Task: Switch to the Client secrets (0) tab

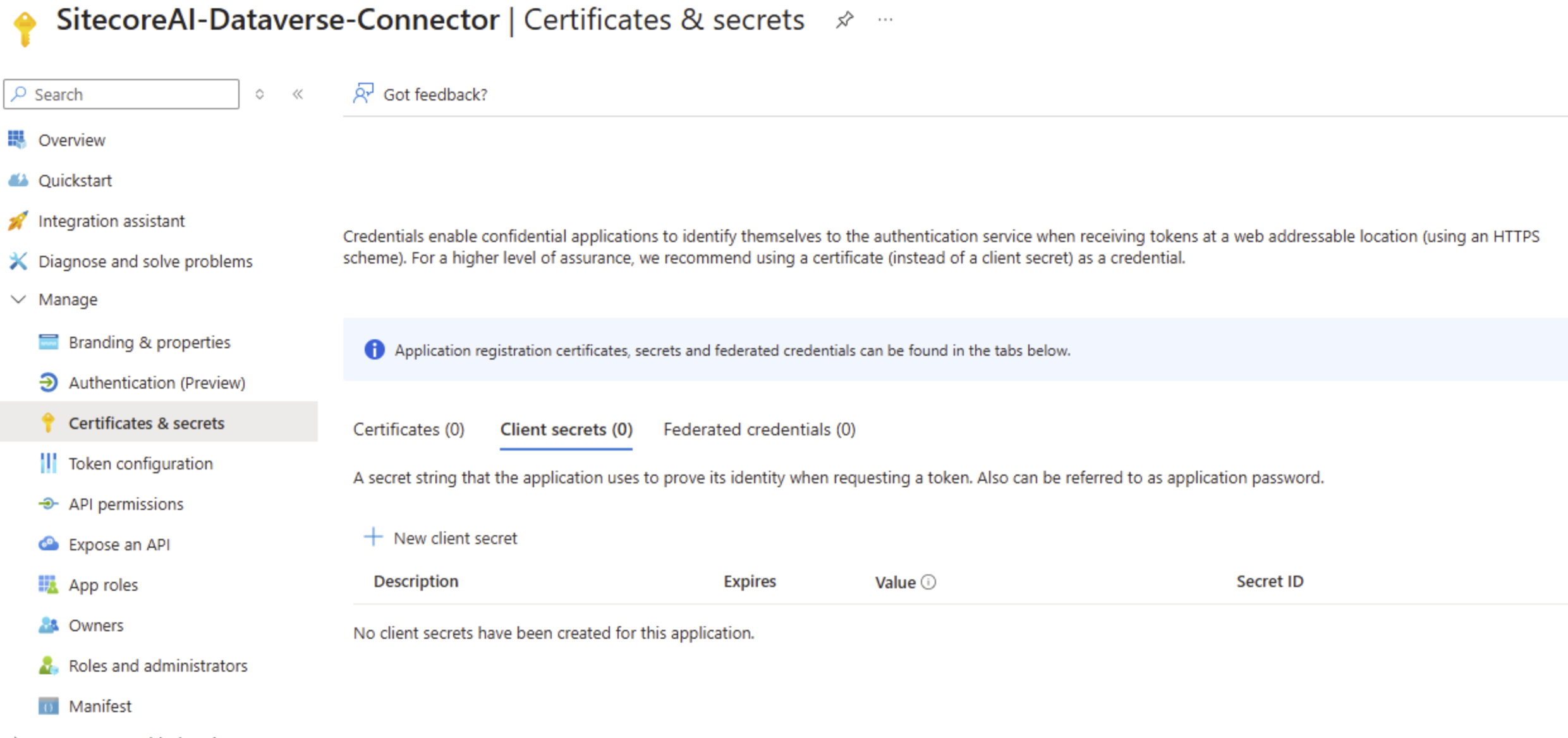Action: pos(566,430)
